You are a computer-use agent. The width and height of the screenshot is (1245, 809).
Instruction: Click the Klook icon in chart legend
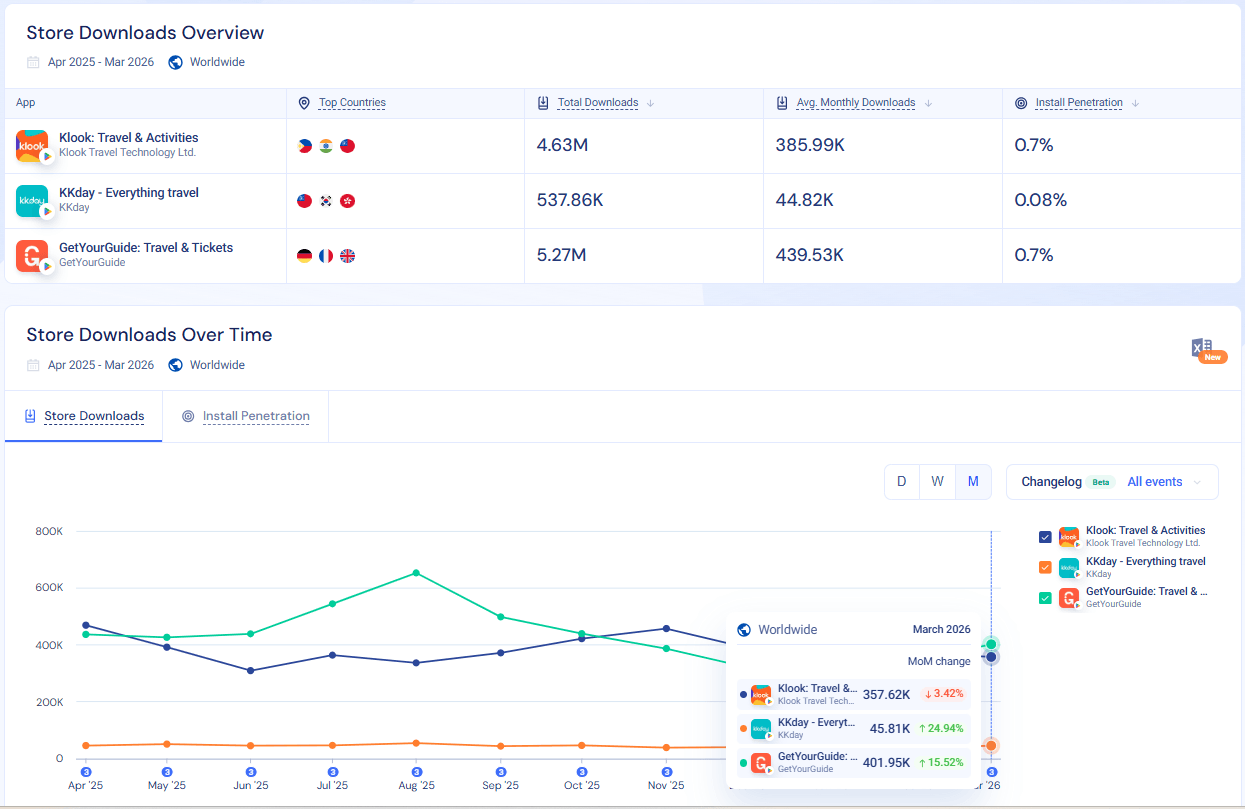[1069, 537]
